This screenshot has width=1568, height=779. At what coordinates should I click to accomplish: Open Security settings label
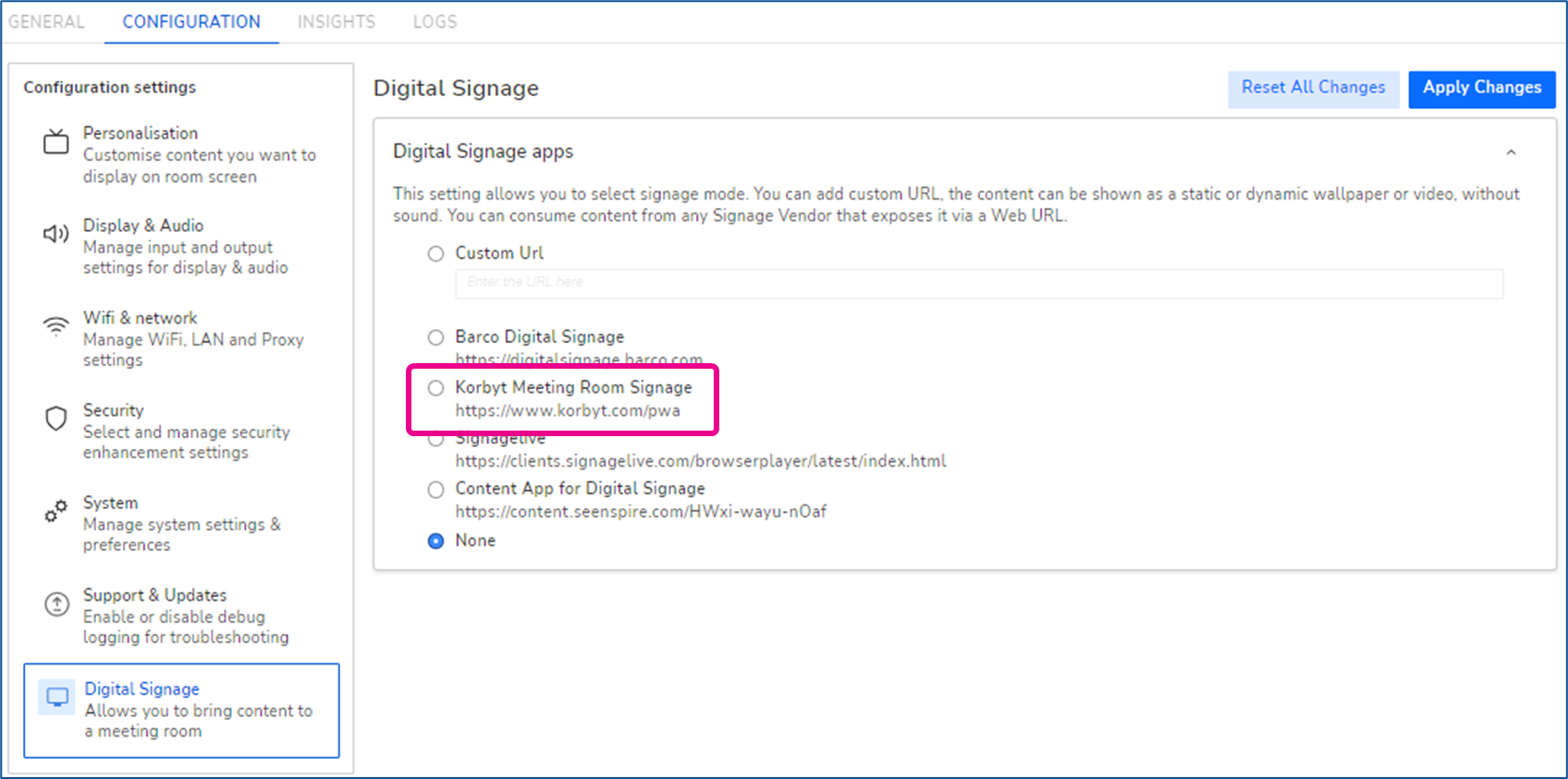coord(114,410)
